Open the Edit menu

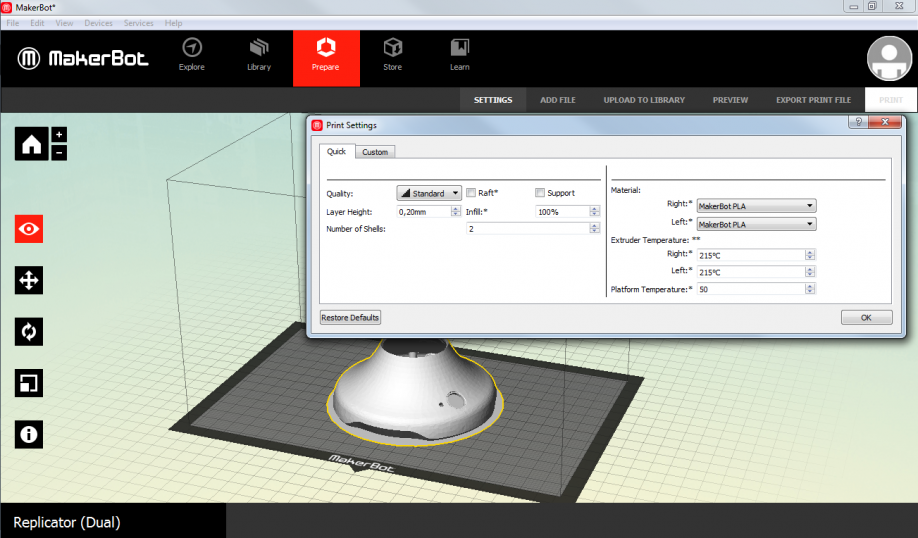pos(37,23)
